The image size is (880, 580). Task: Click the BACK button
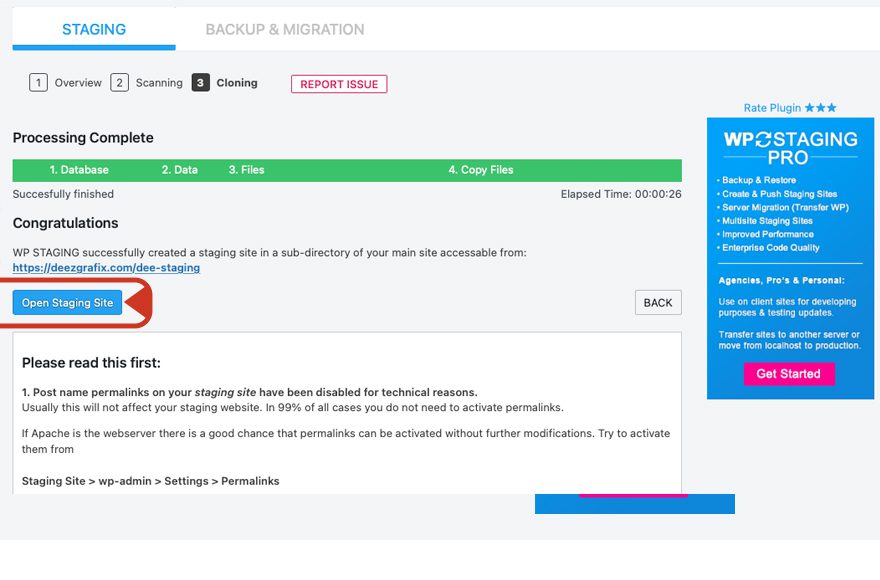coord(658,302)
